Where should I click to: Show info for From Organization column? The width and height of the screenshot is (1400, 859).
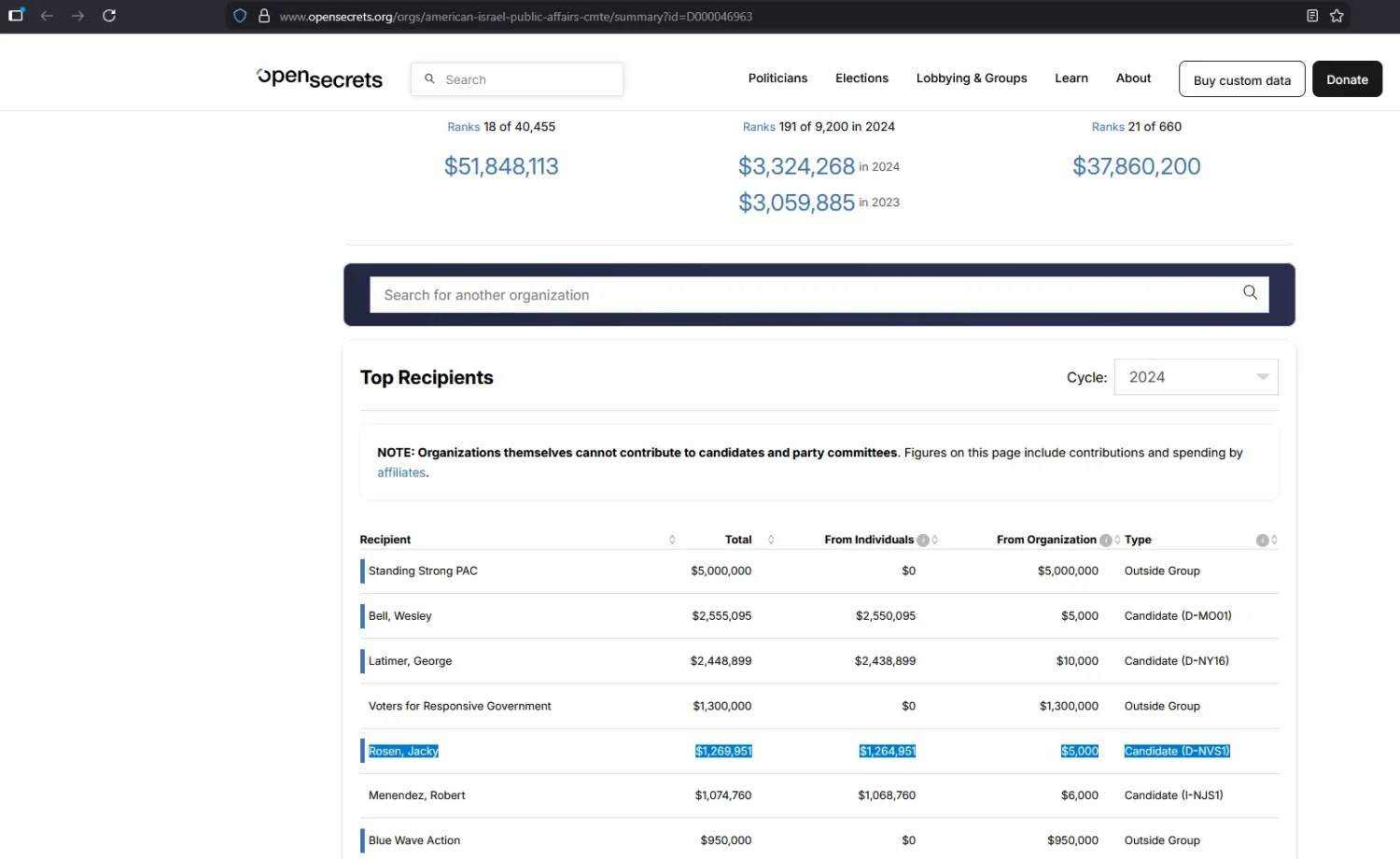1105,540
